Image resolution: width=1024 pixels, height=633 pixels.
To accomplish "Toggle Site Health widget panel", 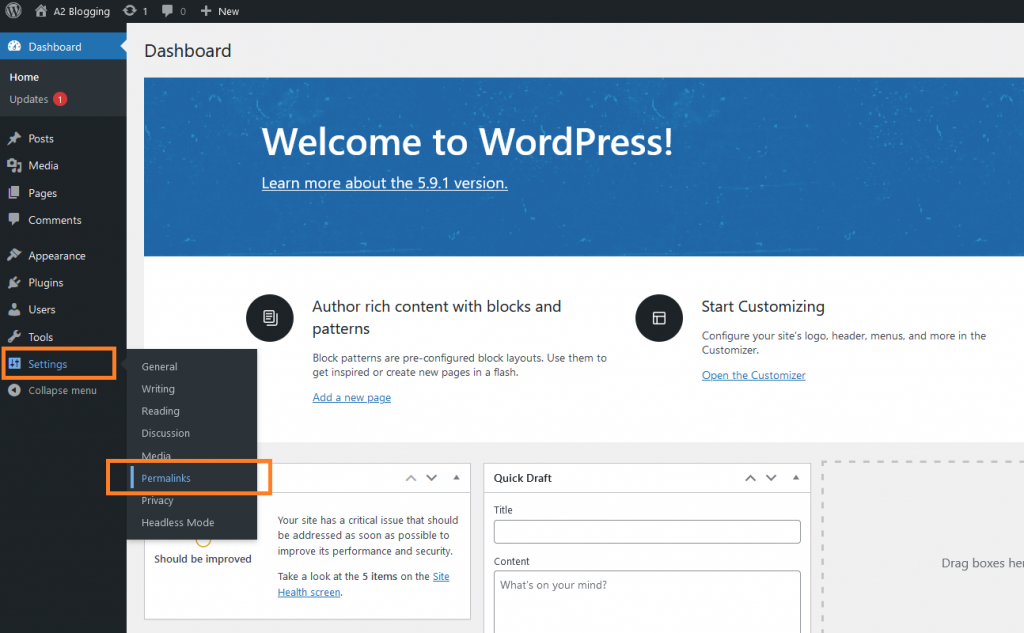I will [456, 478].
